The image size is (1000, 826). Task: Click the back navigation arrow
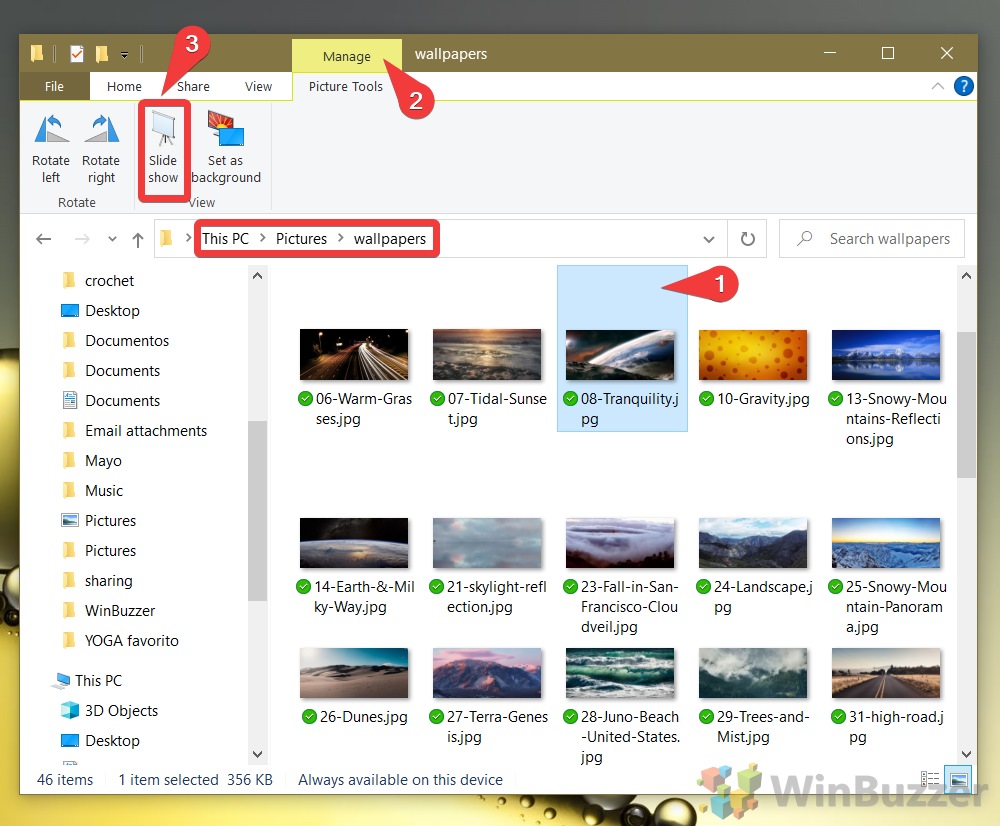[43, 238]
